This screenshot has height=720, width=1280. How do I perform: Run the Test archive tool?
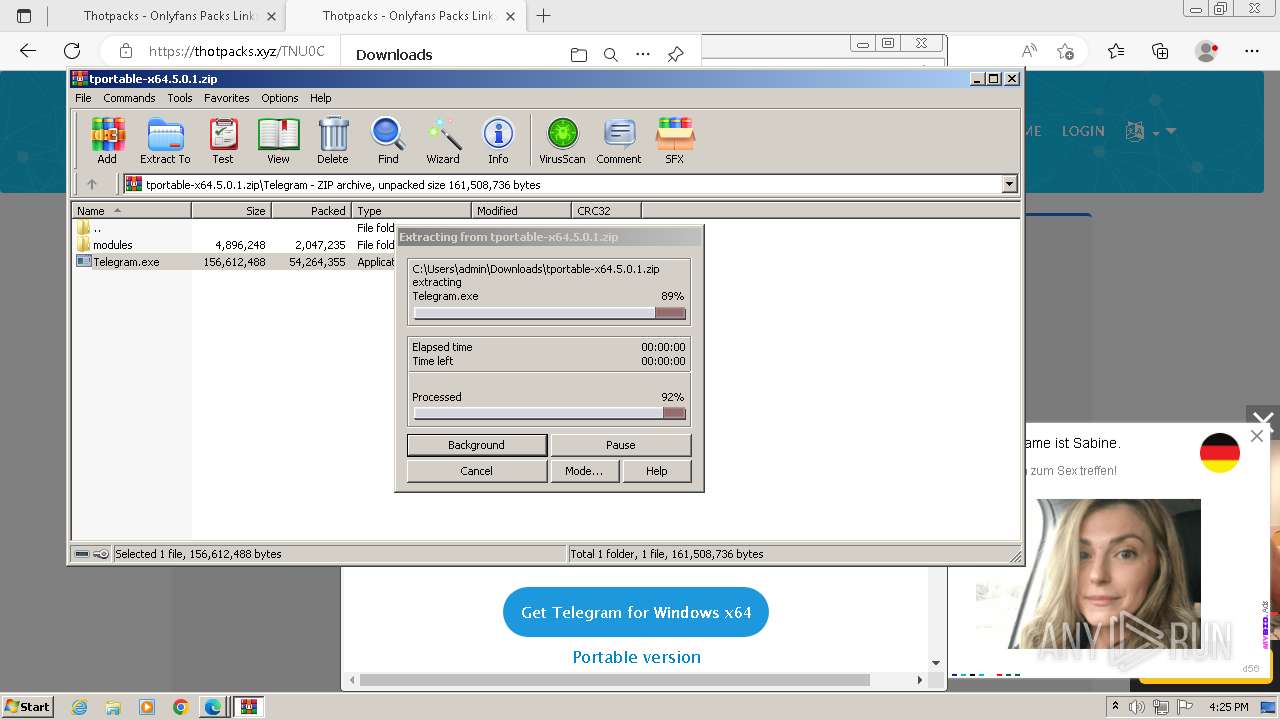(223, 140)
